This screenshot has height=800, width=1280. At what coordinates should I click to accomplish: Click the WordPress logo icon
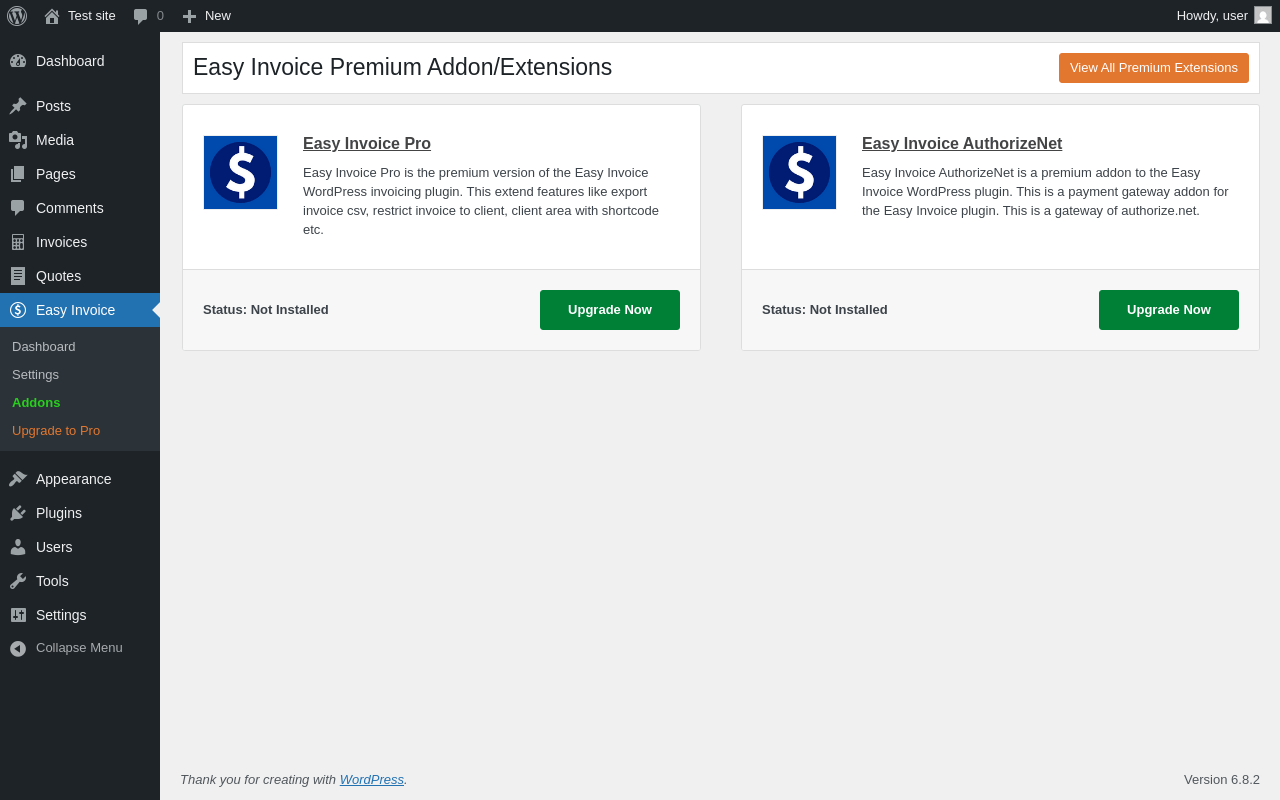point(17,16)
